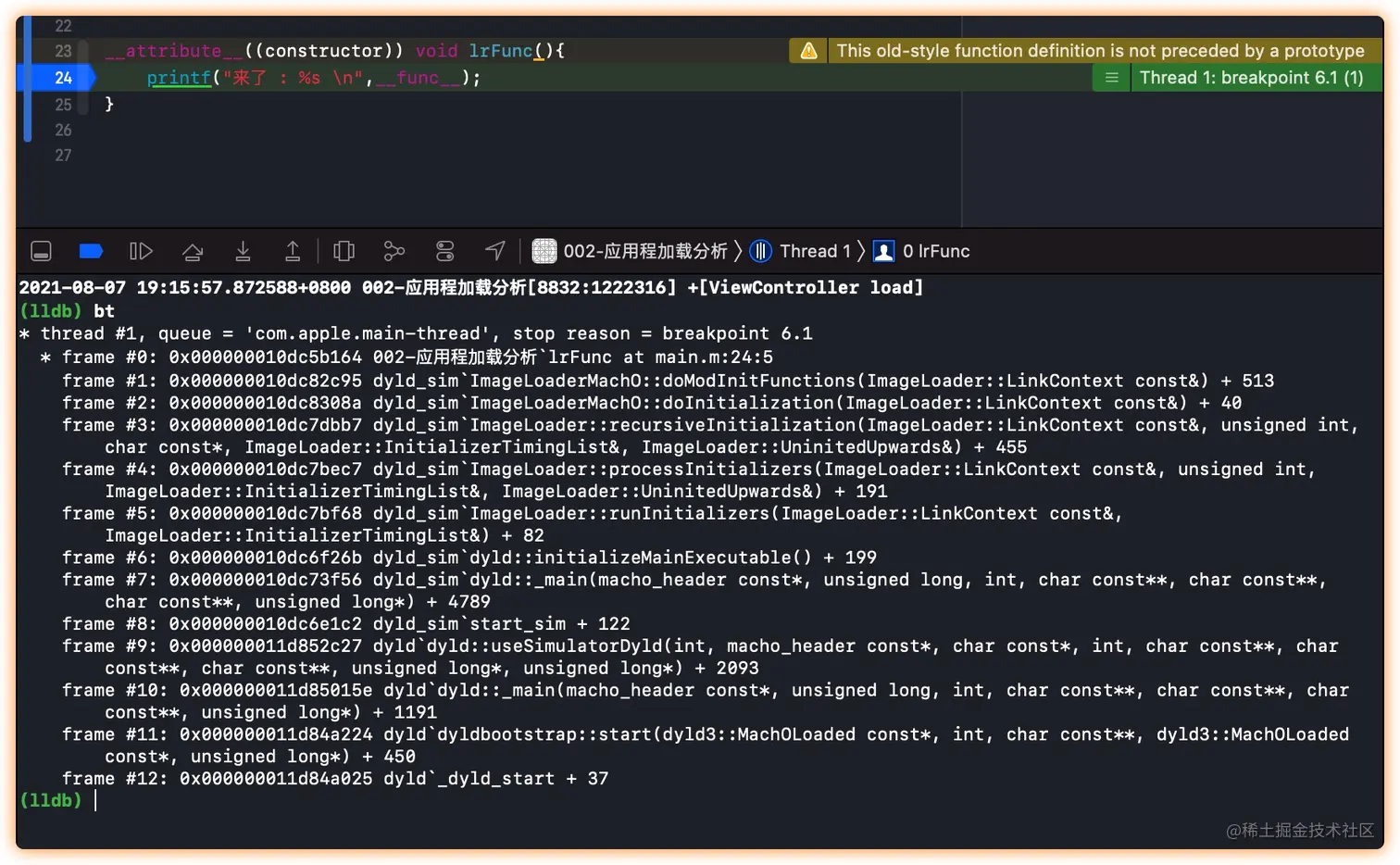Toggle the breakpoint on line 24
The height and width of the screenshot is (865, 1400).
click(57, 78)
